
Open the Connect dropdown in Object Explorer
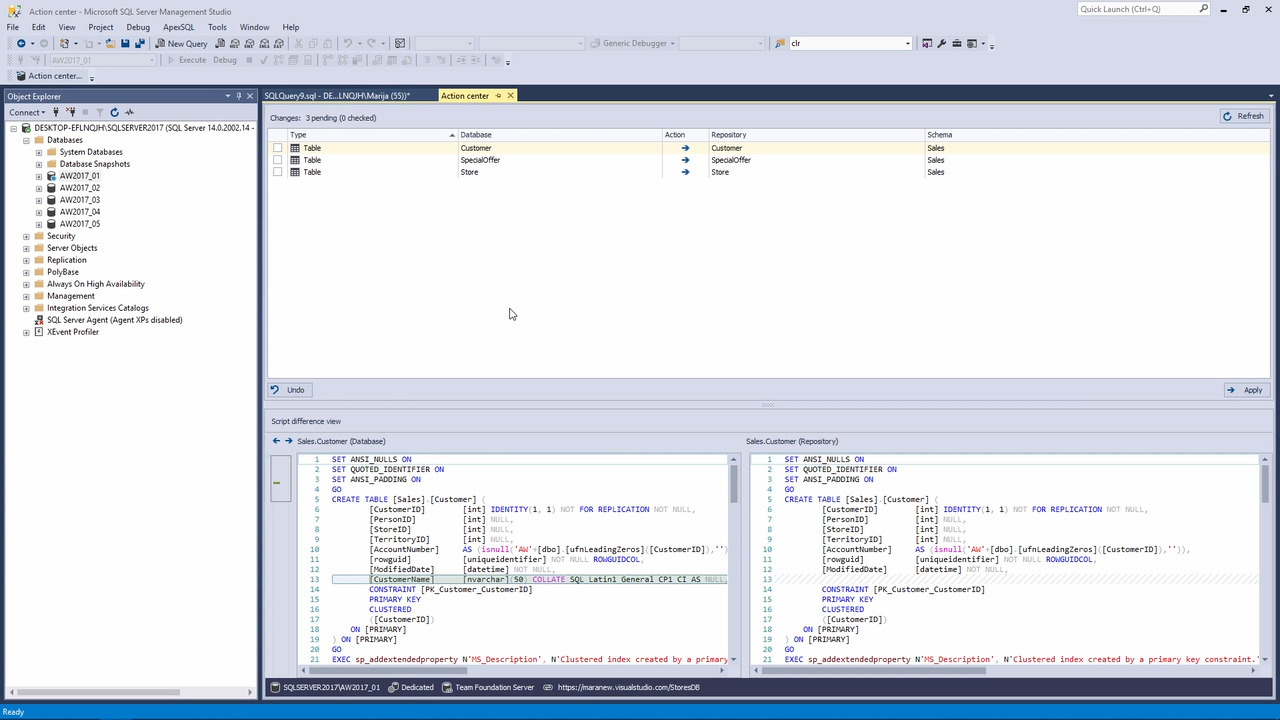click(x=27, y=112)
